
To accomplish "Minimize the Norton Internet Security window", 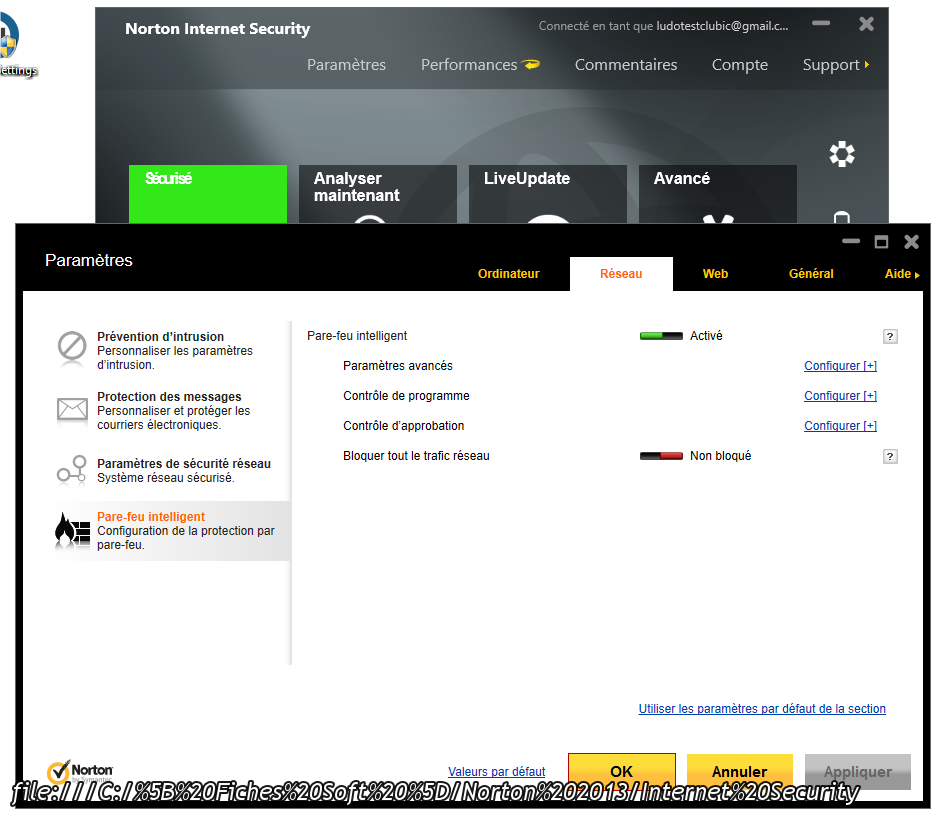I will [x=821, y=23].
